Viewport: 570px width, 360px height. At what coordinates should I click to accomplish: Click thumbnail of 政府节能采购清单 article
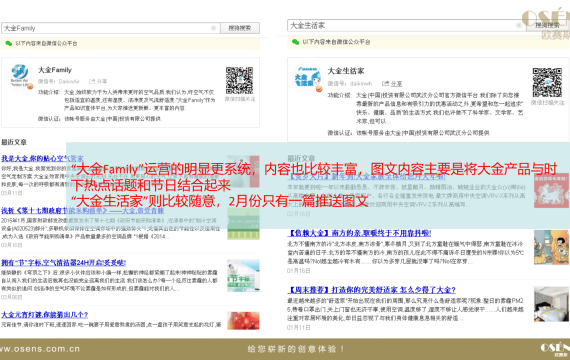(244, 223)
